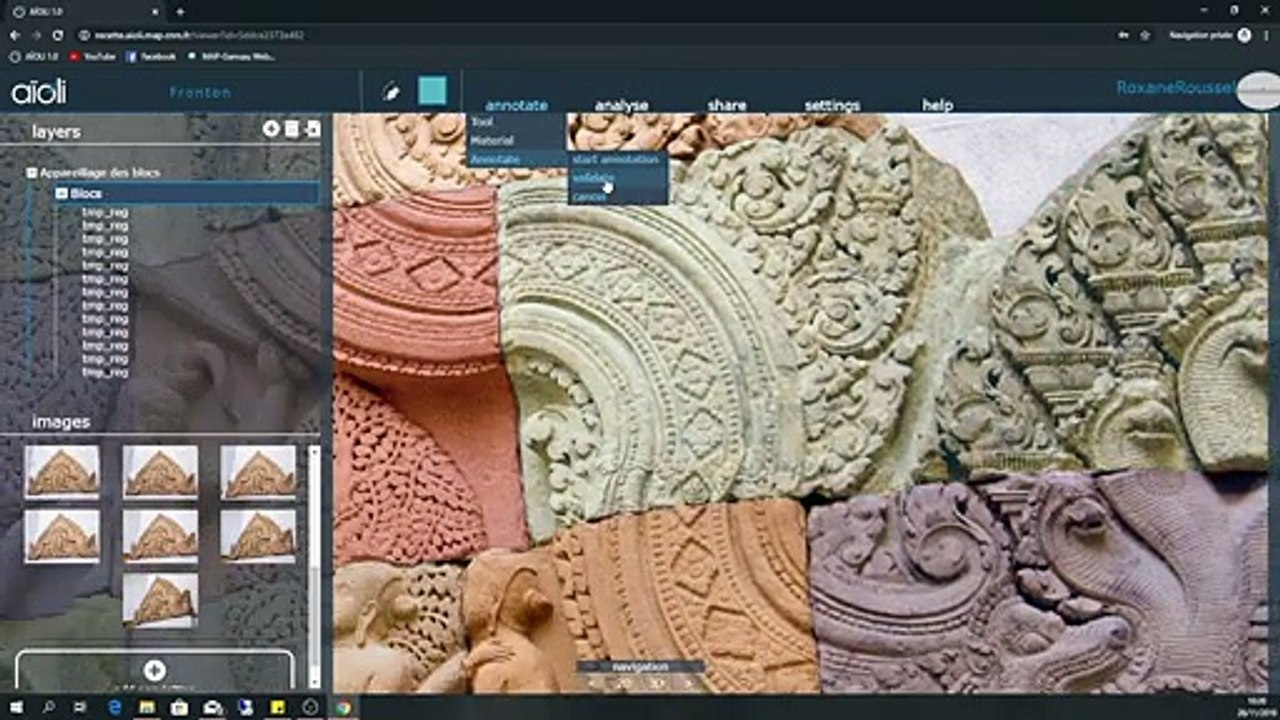Open the analyse menu
Image resolution: width=1280 pixels, height=720 pixels.
622,105
